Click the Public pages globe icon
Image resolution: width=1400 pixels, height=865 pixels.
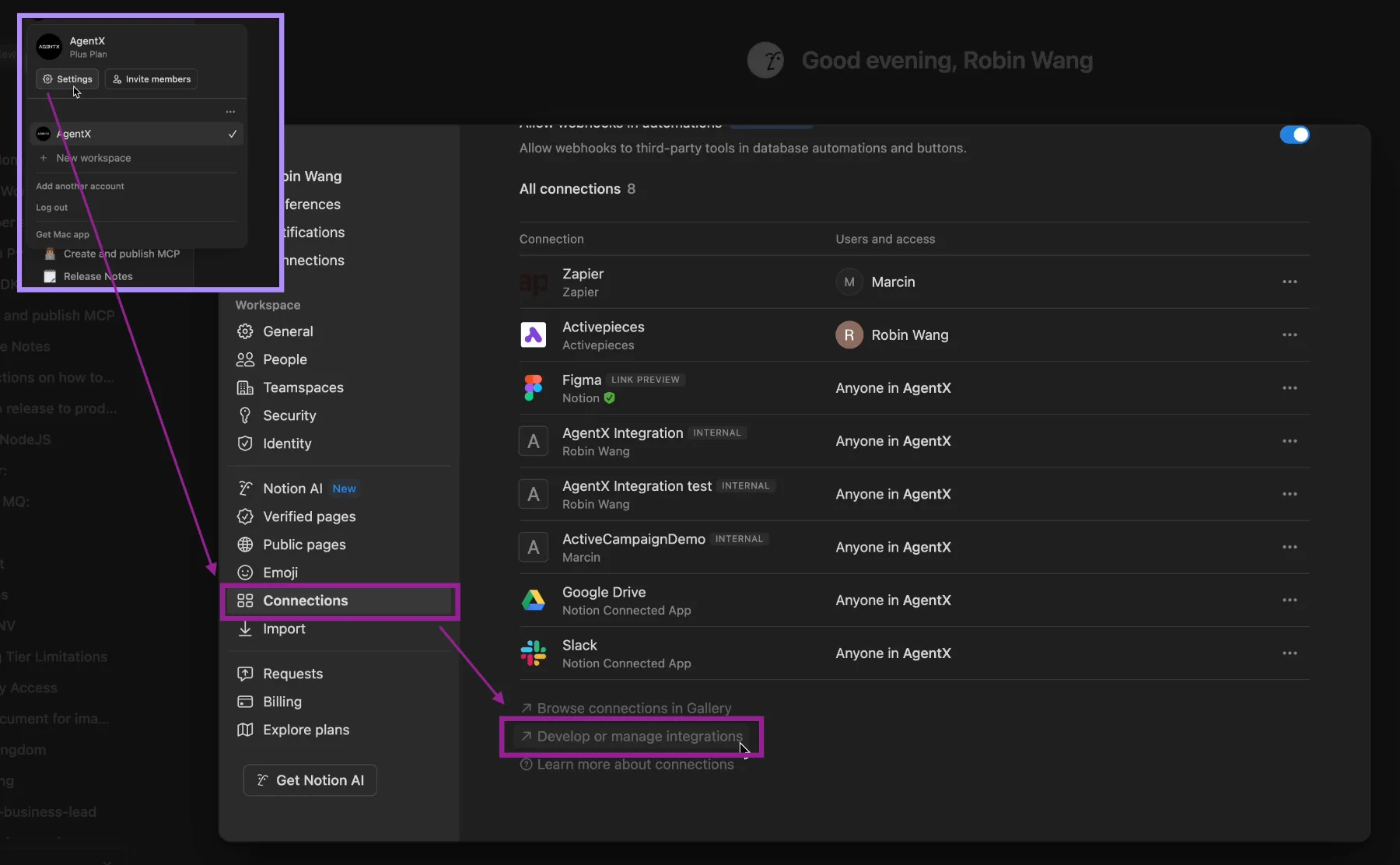245,545
